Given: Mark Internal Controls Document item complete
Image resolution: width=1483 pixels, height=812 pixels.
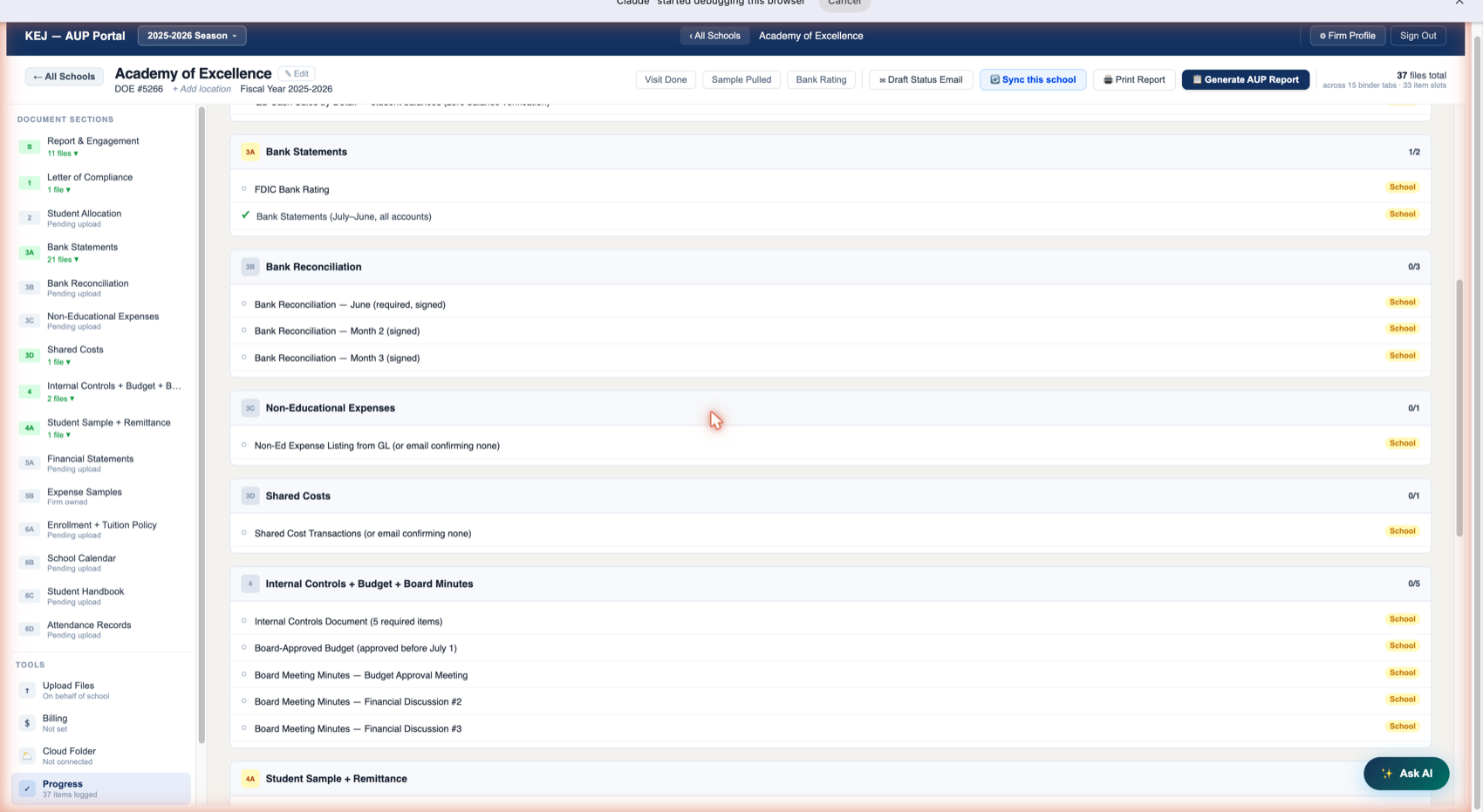Looking at the screenshot, I should click(x=244, y=621).
